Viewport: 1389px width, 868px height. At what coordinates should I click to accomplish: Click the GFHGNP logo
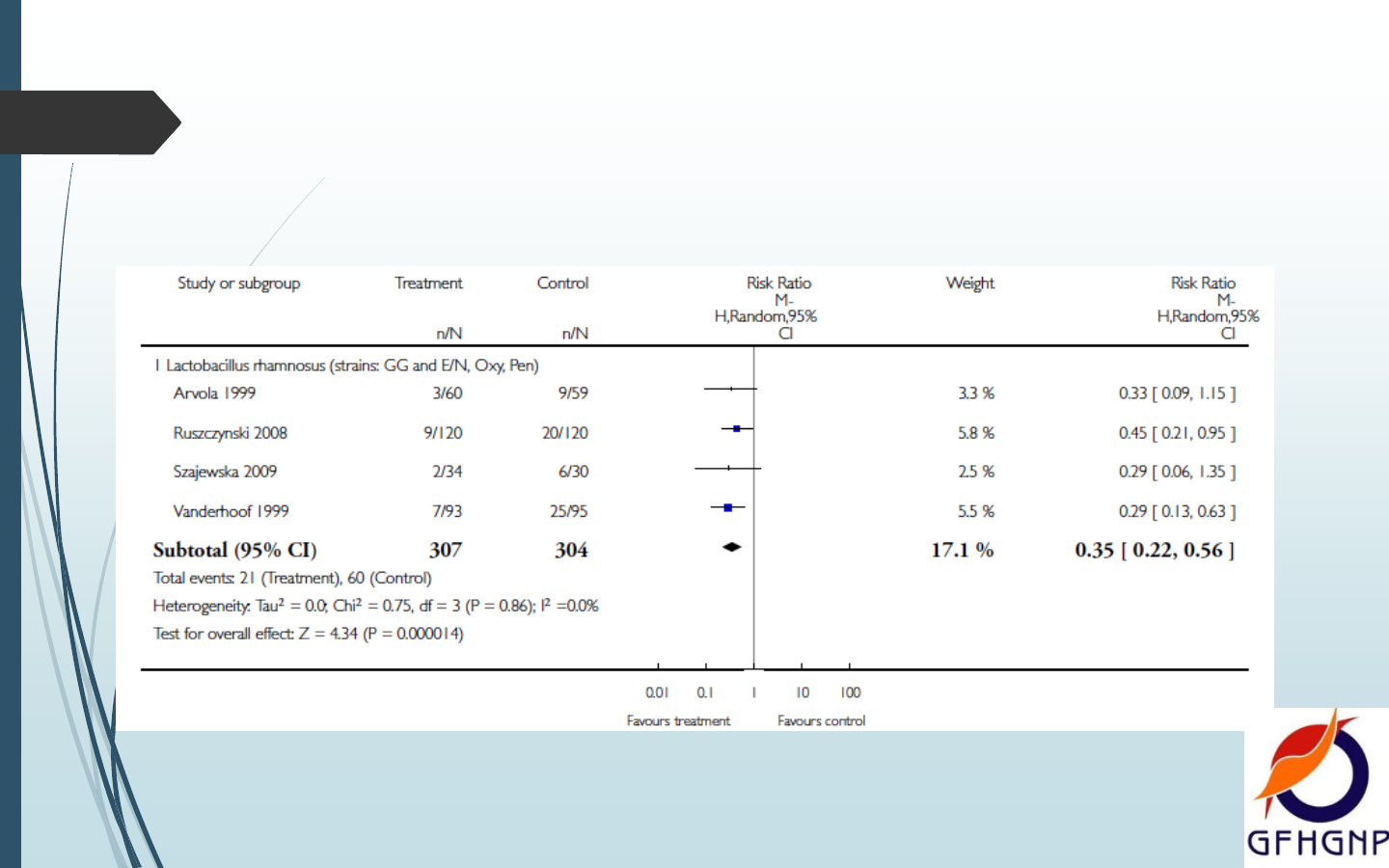click(1317, 787)
